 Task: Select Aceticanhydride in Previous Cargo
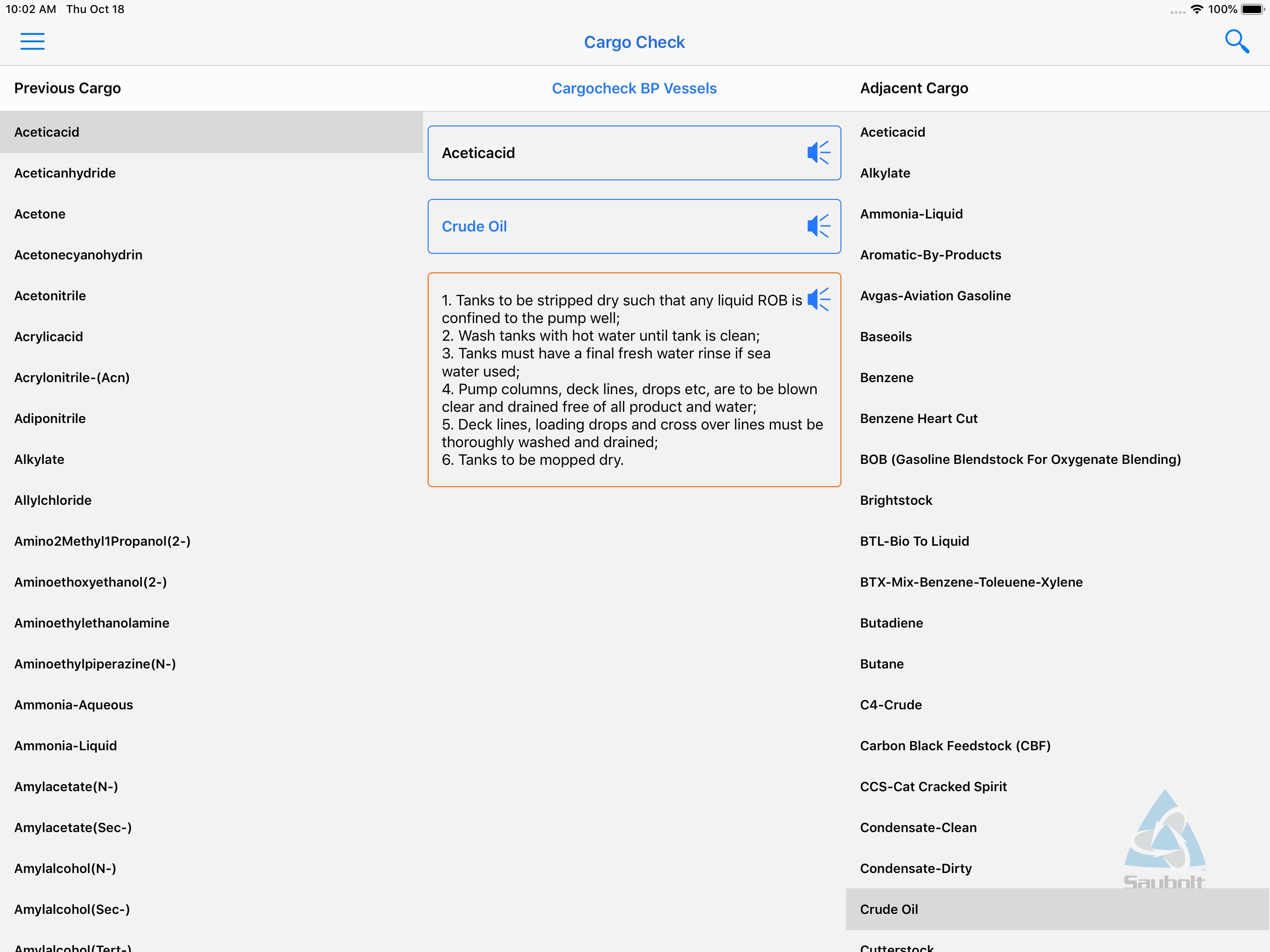212,173
